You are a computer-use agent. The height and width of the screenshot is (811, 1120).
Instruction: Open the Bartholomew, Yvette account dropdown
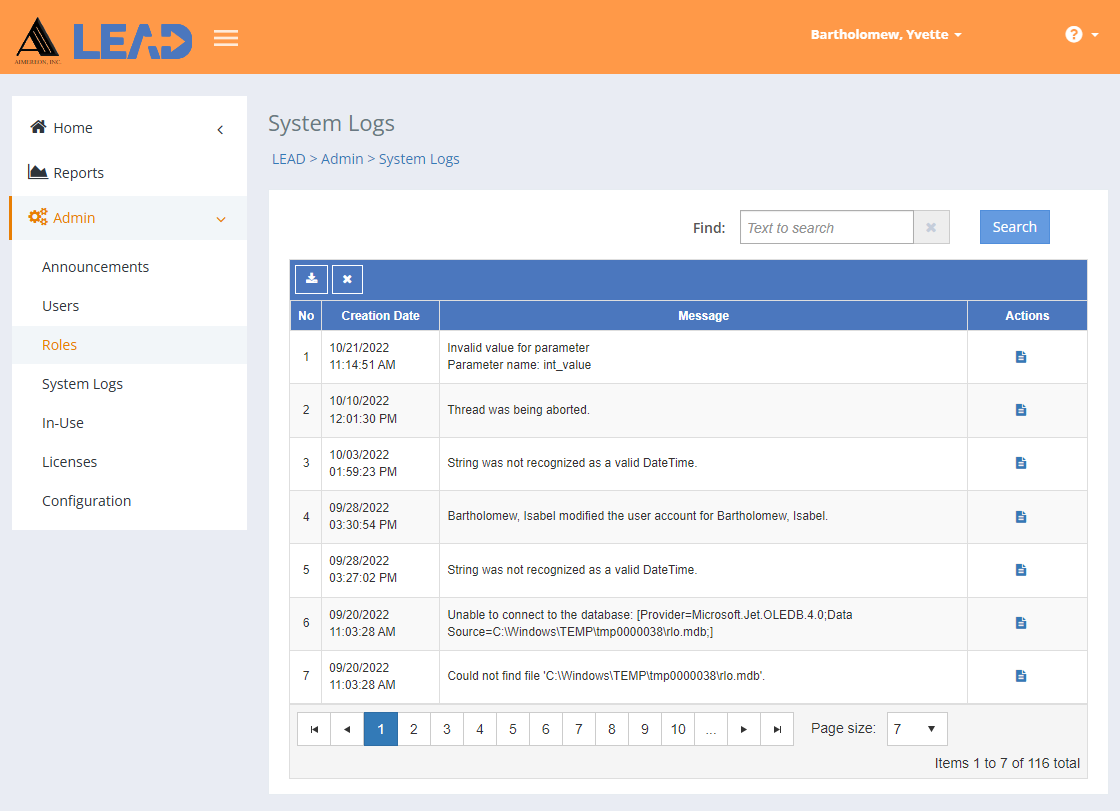coord(886,33)
